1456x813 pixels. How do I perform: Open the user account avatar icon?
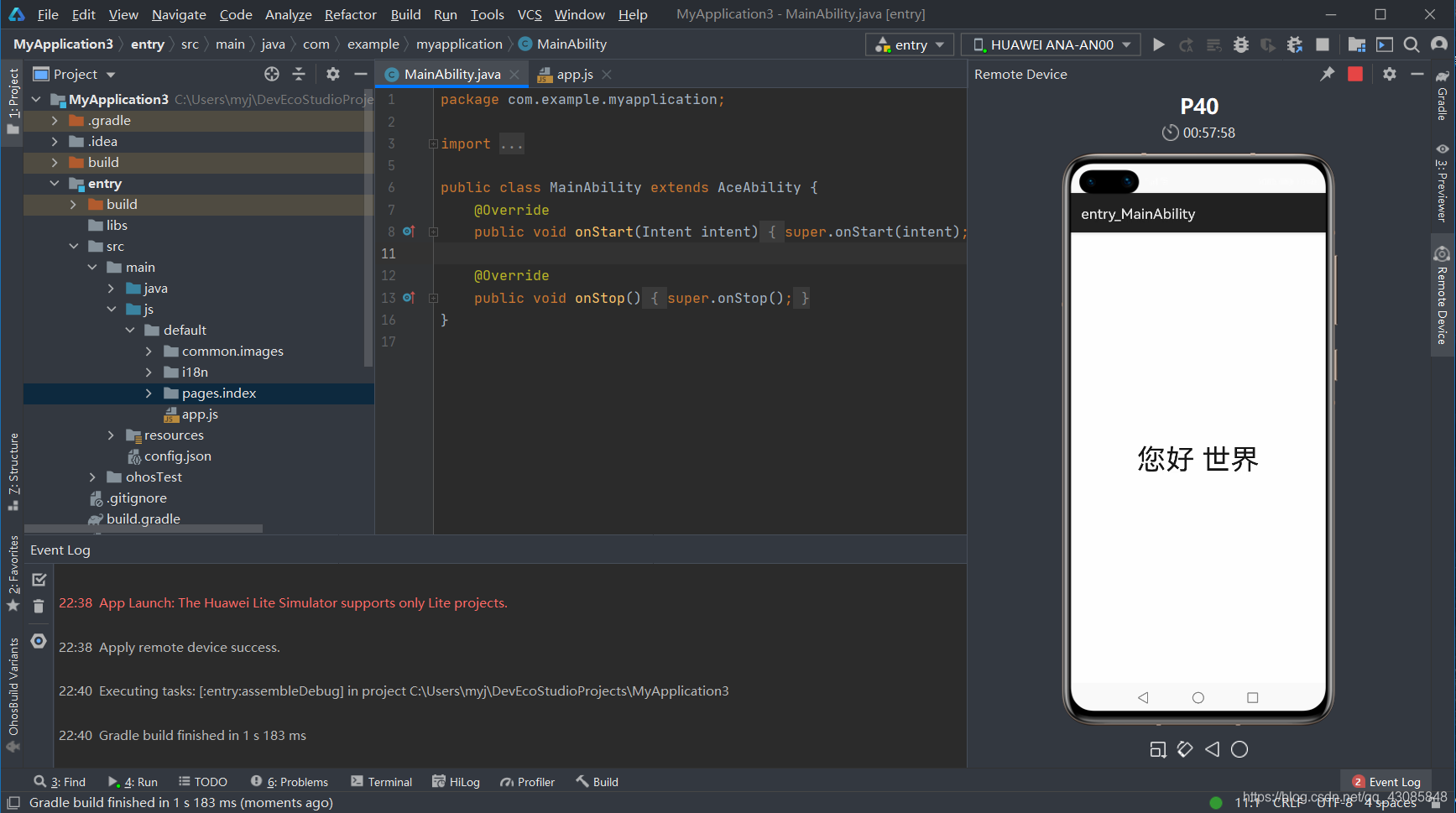click(1439, 44)
